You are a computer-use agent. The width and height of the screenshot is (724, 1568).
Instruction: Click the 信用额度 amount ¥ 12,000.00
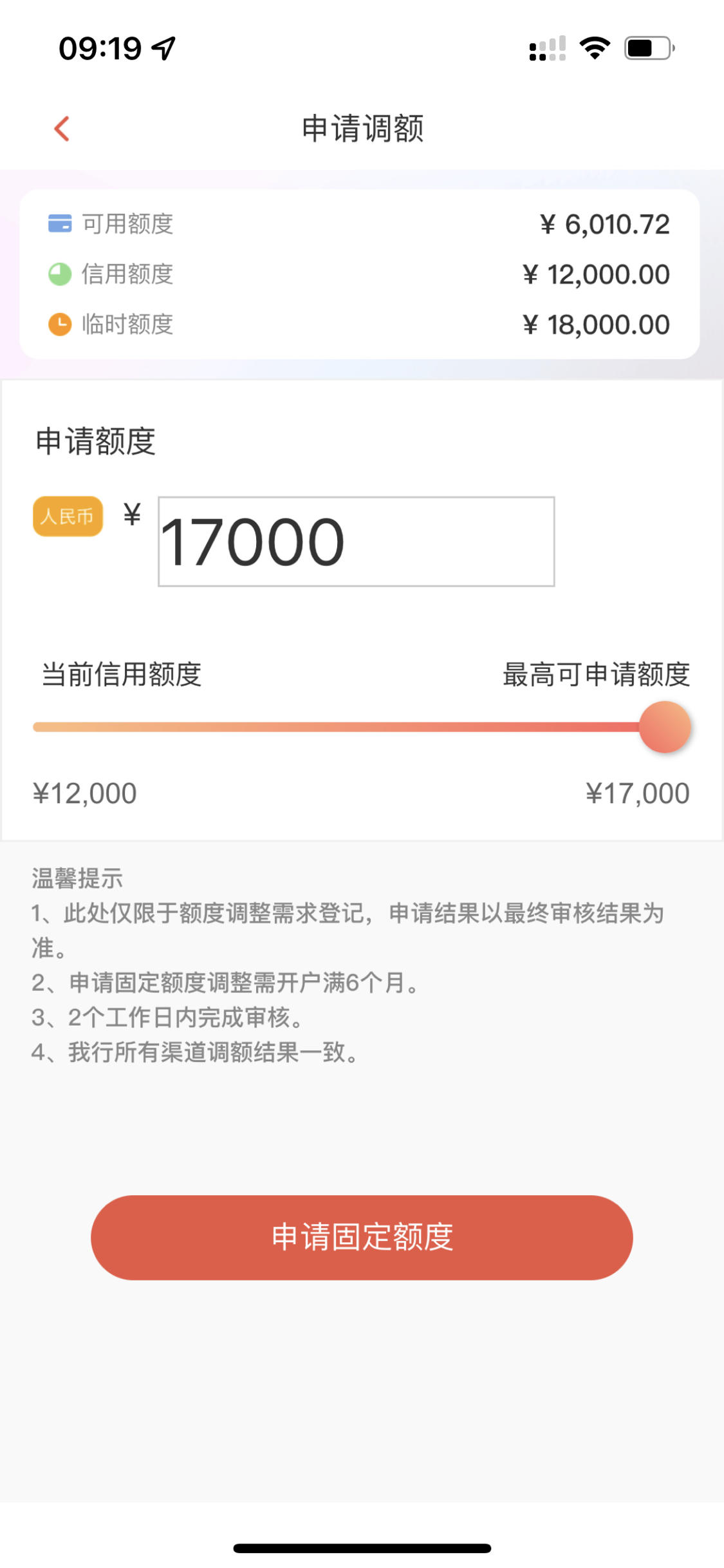coord(597,275)
